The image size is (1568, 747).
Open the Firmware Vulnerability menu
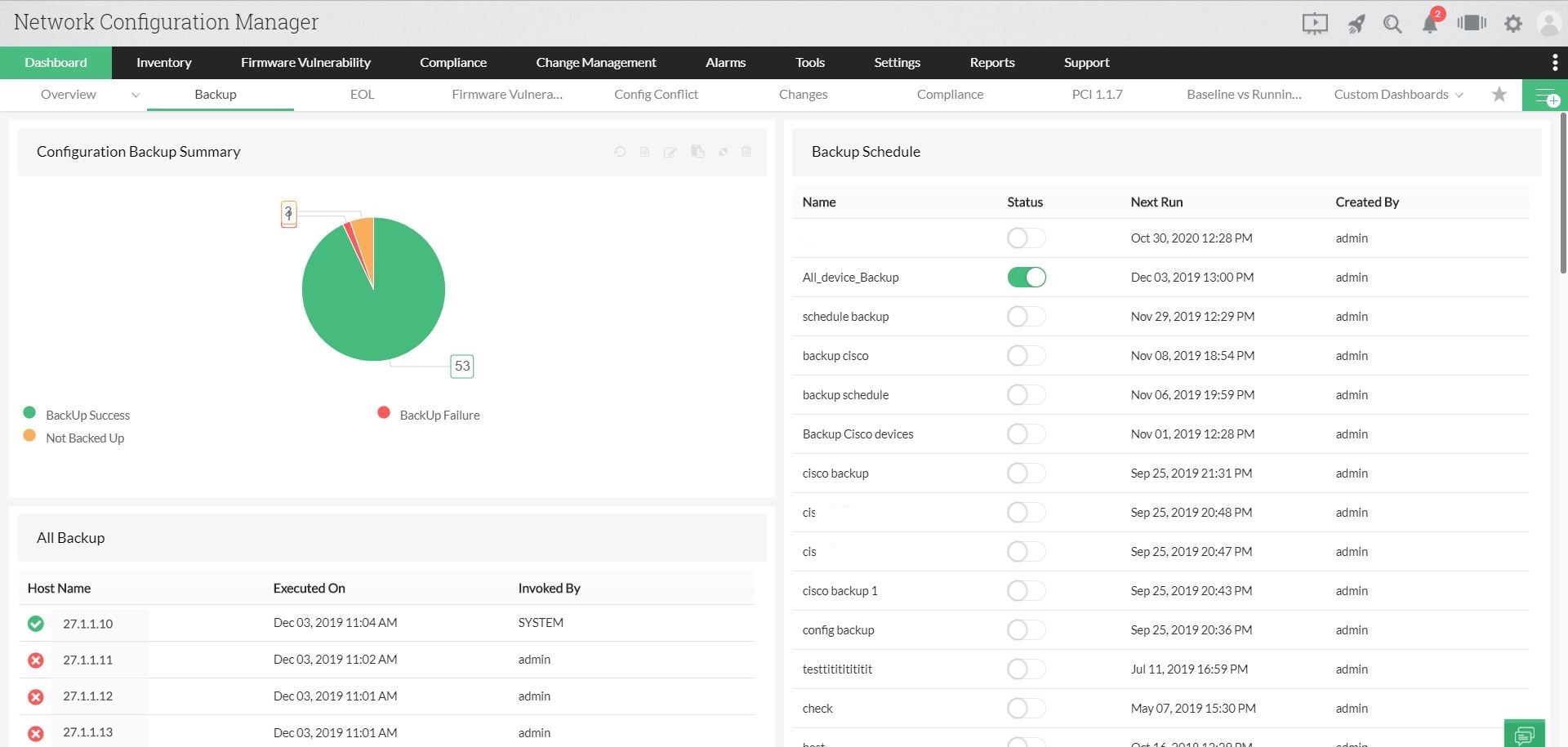click(305, 62)
